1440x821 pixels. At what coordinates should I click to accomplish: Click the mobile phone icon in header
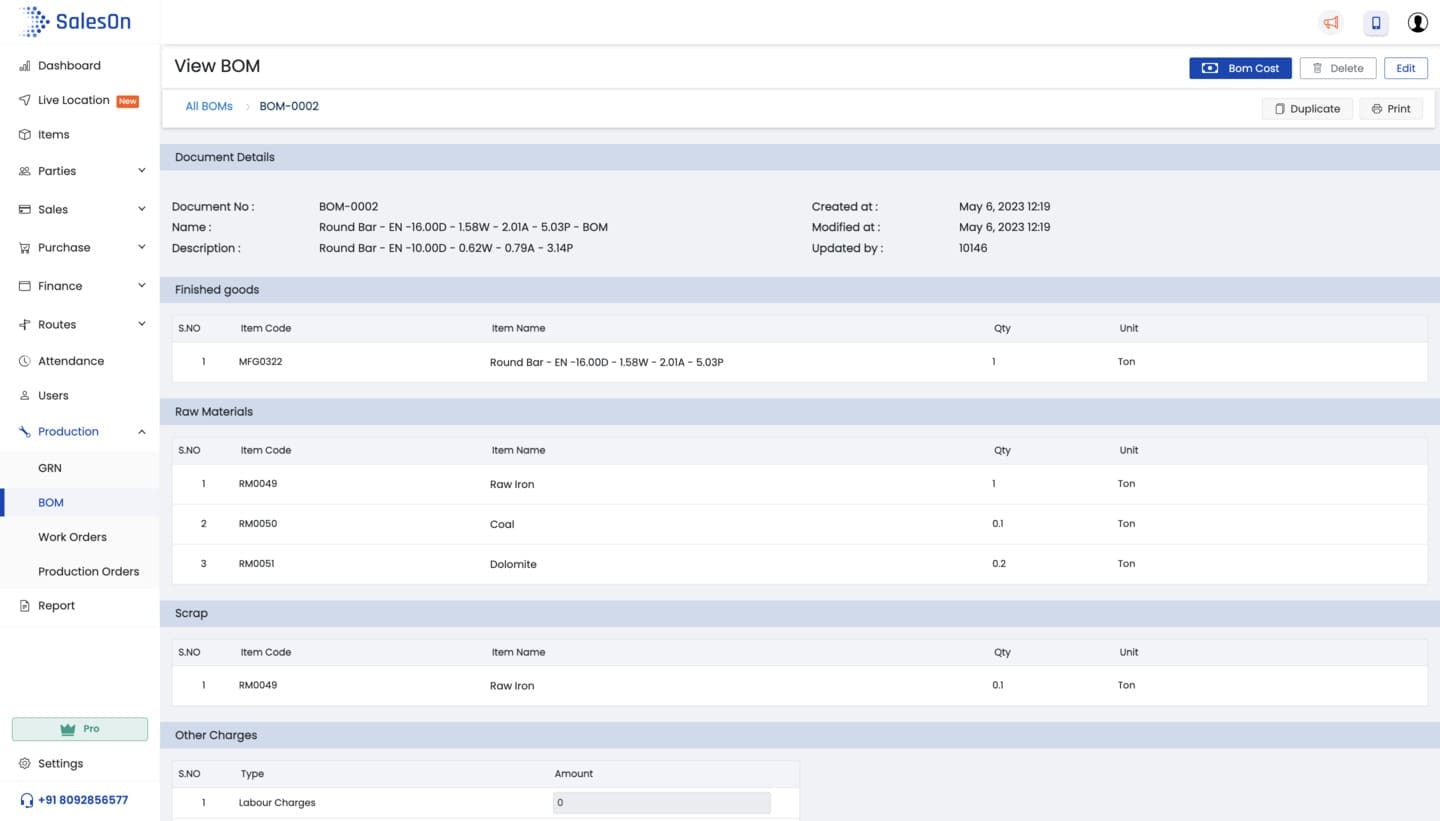(x=1376, y=22)
